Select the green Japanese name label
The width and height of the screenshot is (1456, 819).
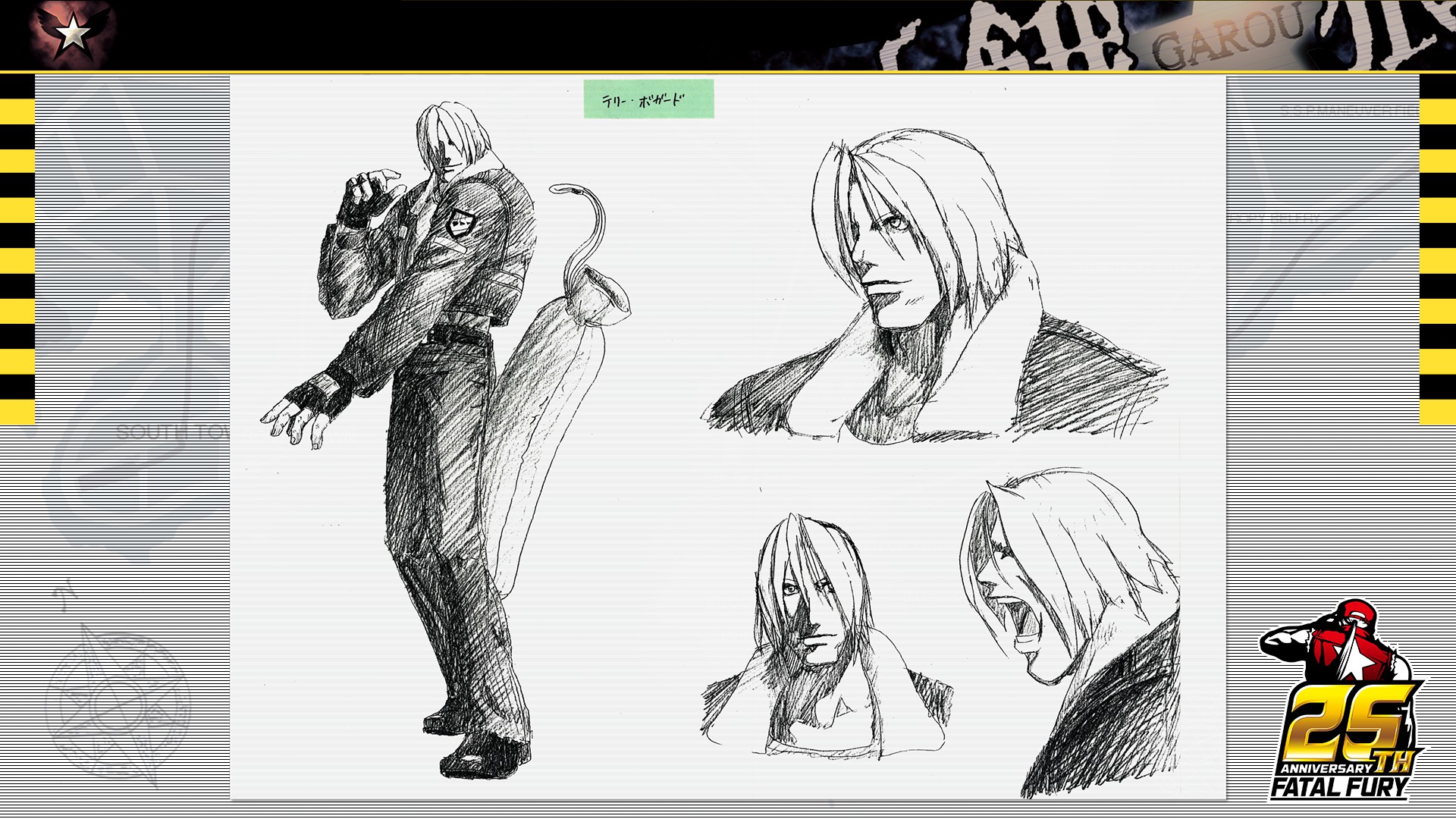point(648,99)
